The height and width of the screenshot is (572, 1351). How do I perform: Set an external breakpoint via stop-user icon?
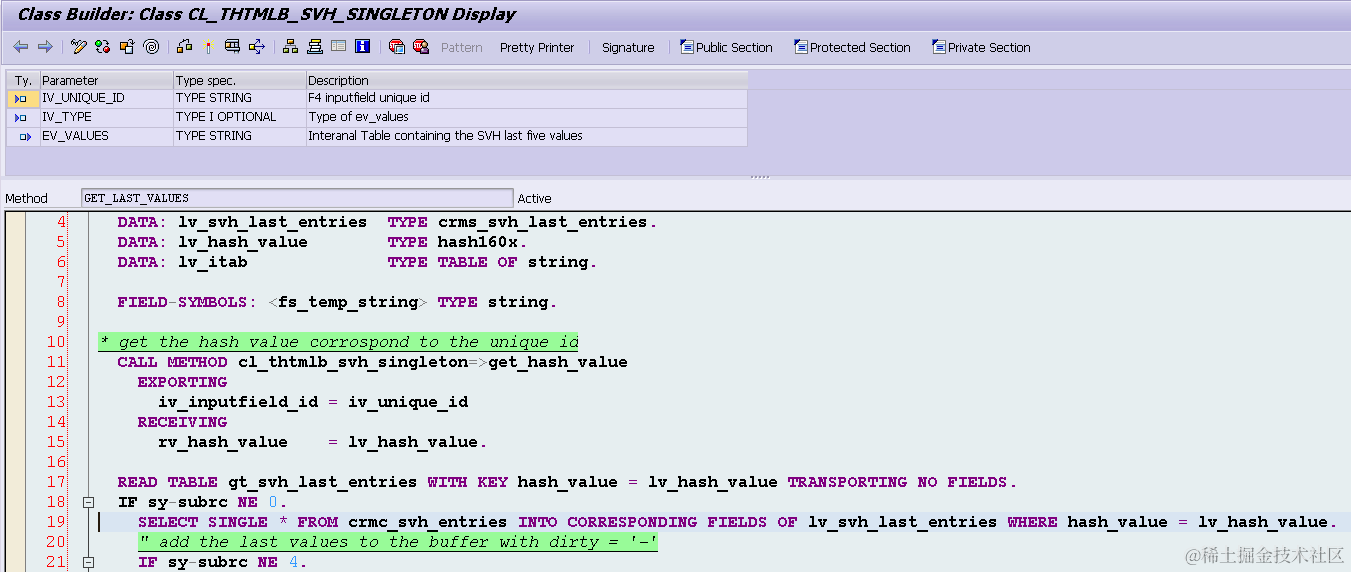pos(421,47)
